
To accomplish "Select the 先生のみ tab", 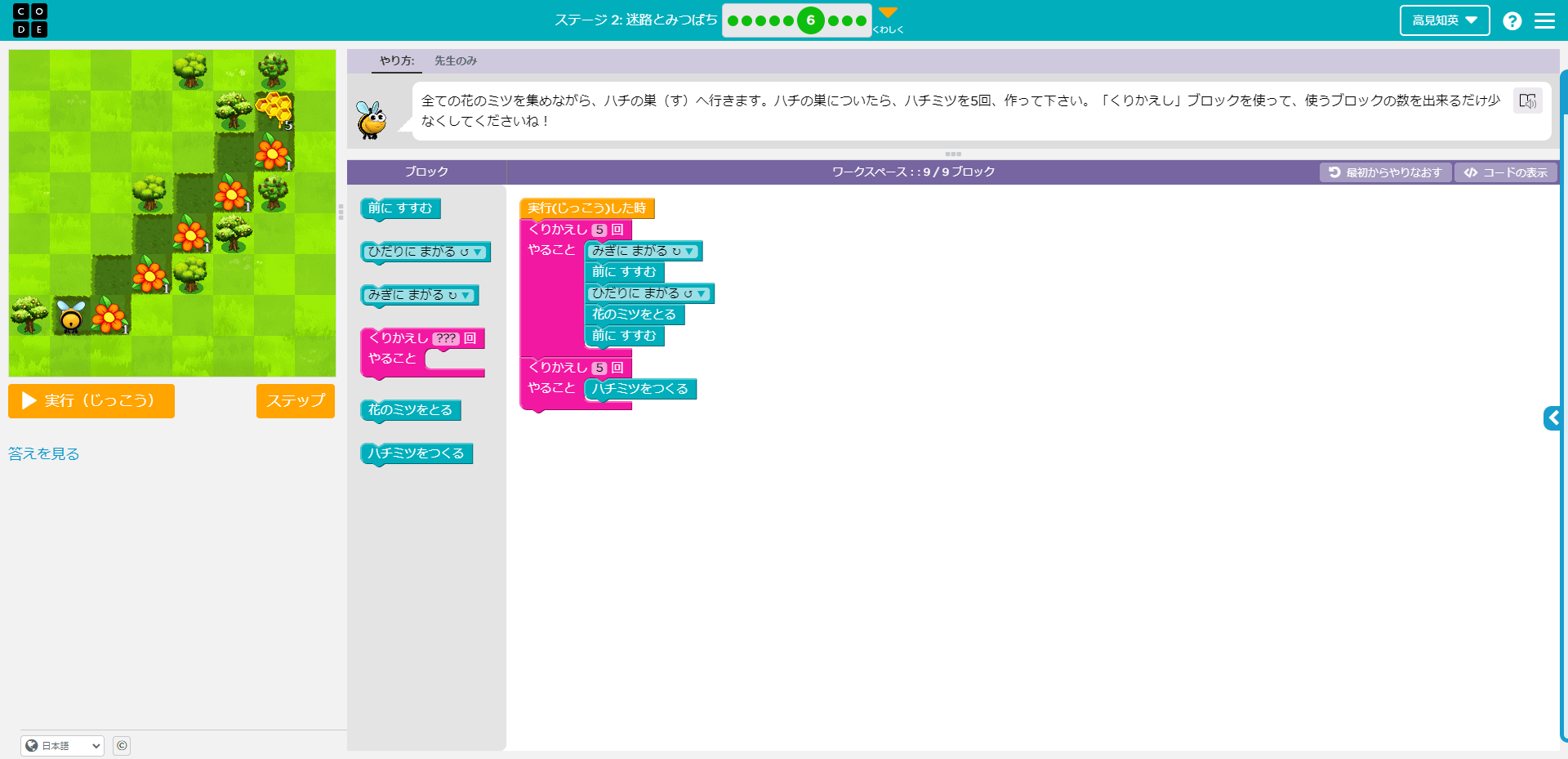I will 456,60.
